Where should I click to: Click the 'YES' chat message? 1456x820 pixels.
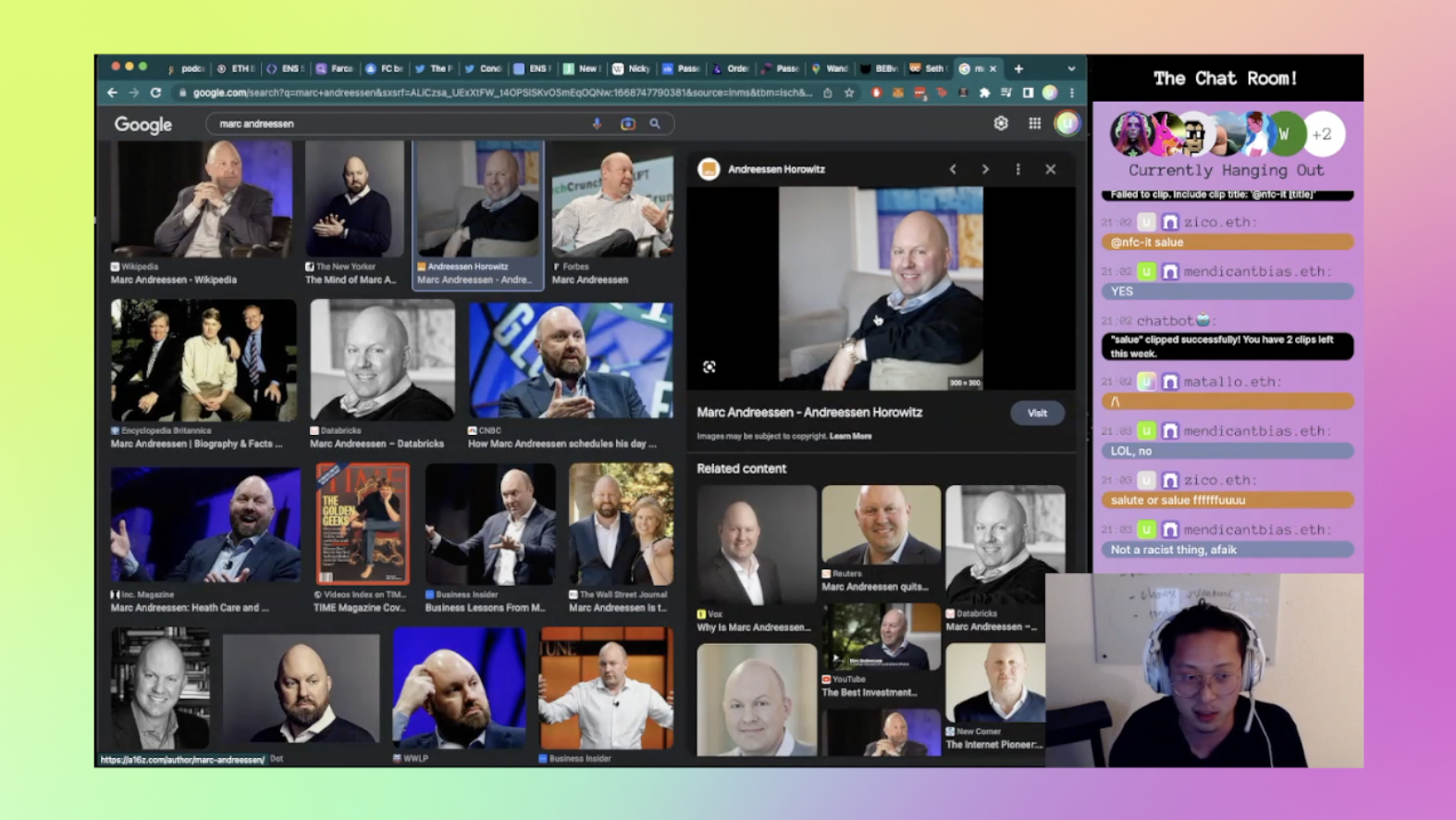click(1228, 292)
